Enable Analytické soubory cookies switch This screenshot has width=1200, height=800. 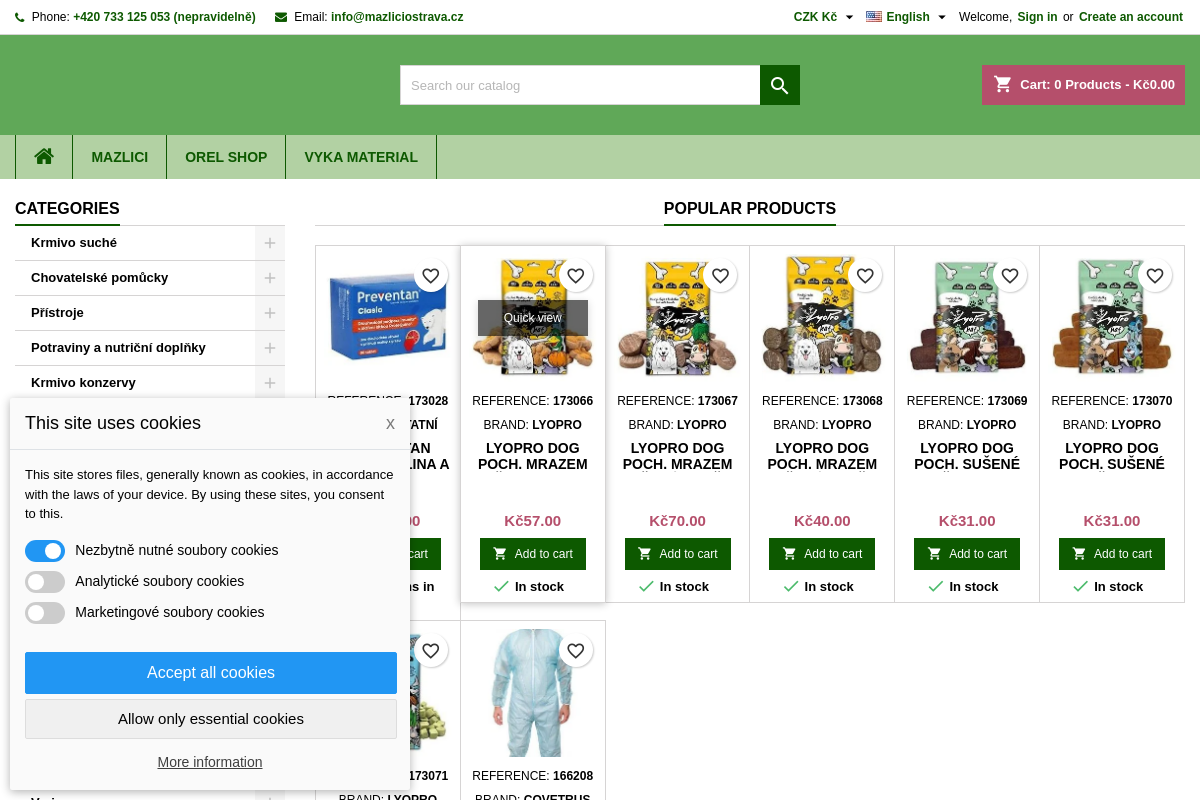pyautogui.click(x=45, y=582)
